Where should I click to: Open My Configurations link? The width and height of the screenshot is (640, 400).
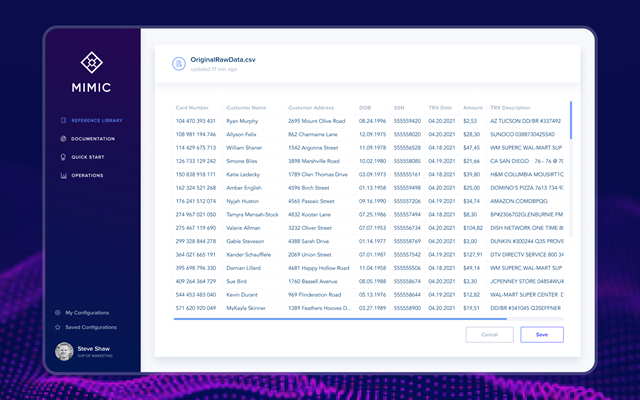coord(87,313)
